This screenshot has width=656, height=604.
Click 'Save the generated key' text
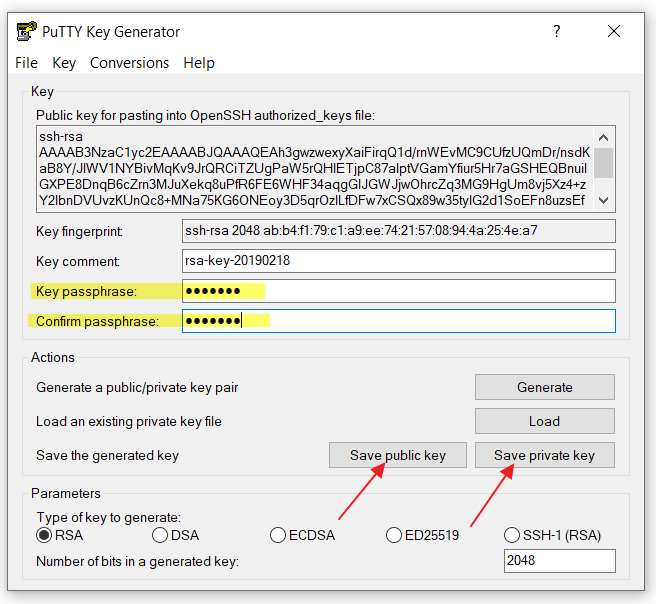108,455
